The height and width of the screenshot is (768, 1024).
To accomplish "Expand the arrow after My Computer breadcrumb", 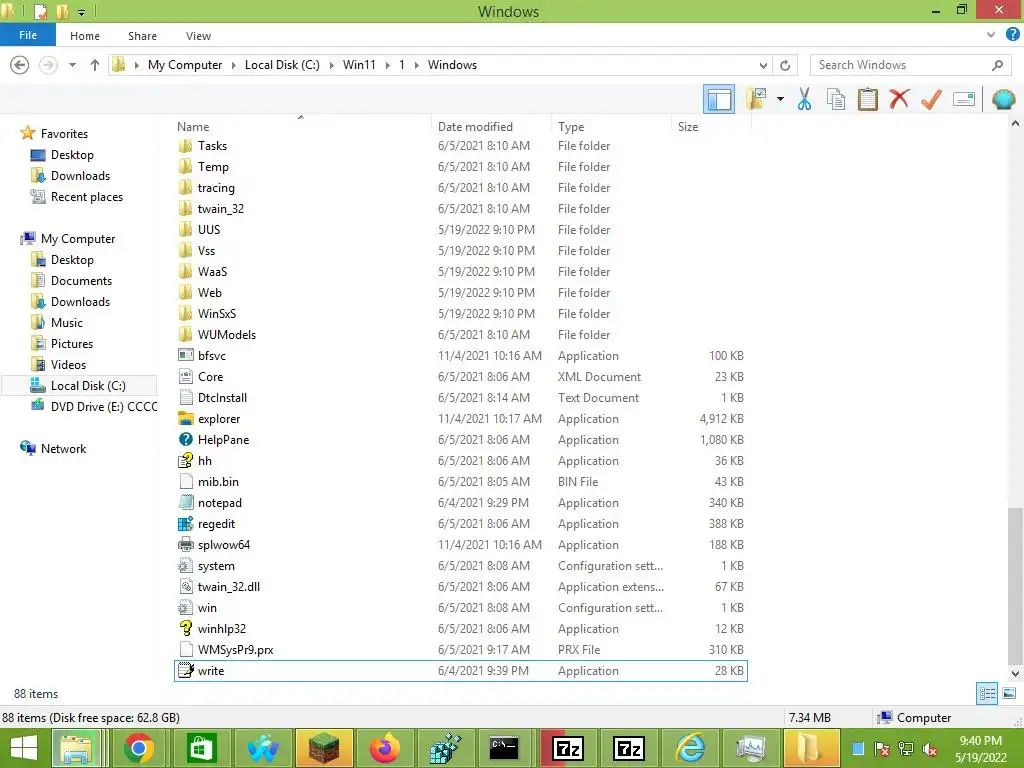I will click(233, 65).
